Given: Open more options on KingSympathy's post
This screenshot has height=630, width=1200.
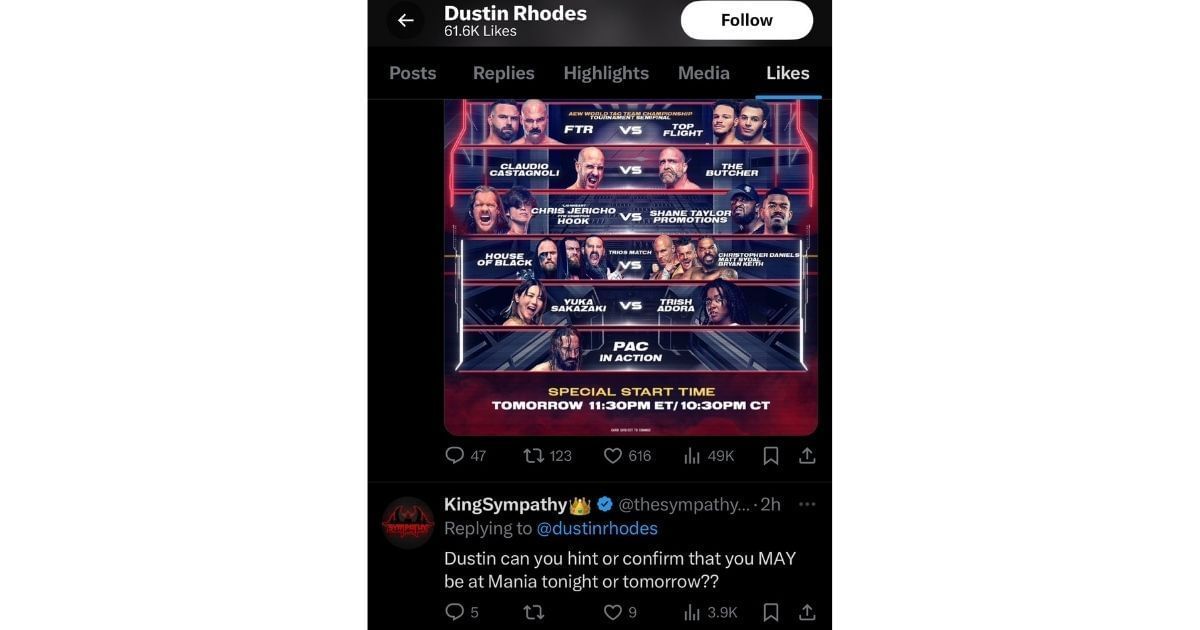Looking at the screenshot, I should 807,504.
